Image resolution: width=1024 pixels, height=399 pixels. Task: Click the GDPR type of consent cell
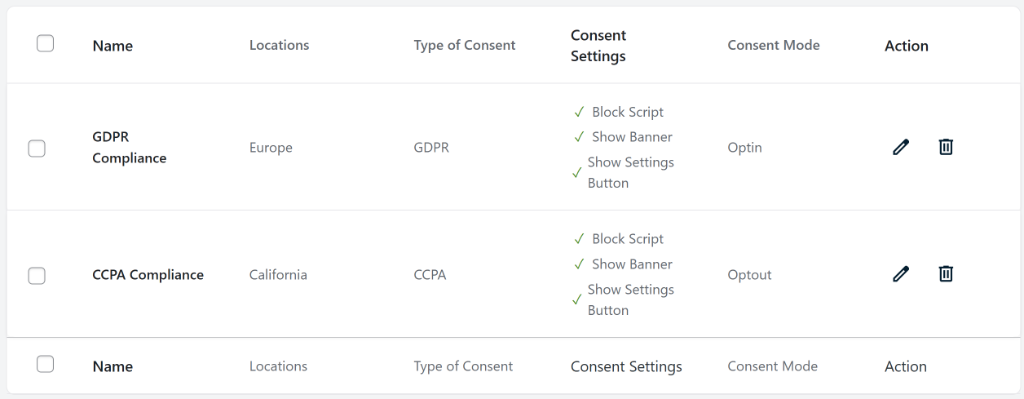(x=431, y=148)
